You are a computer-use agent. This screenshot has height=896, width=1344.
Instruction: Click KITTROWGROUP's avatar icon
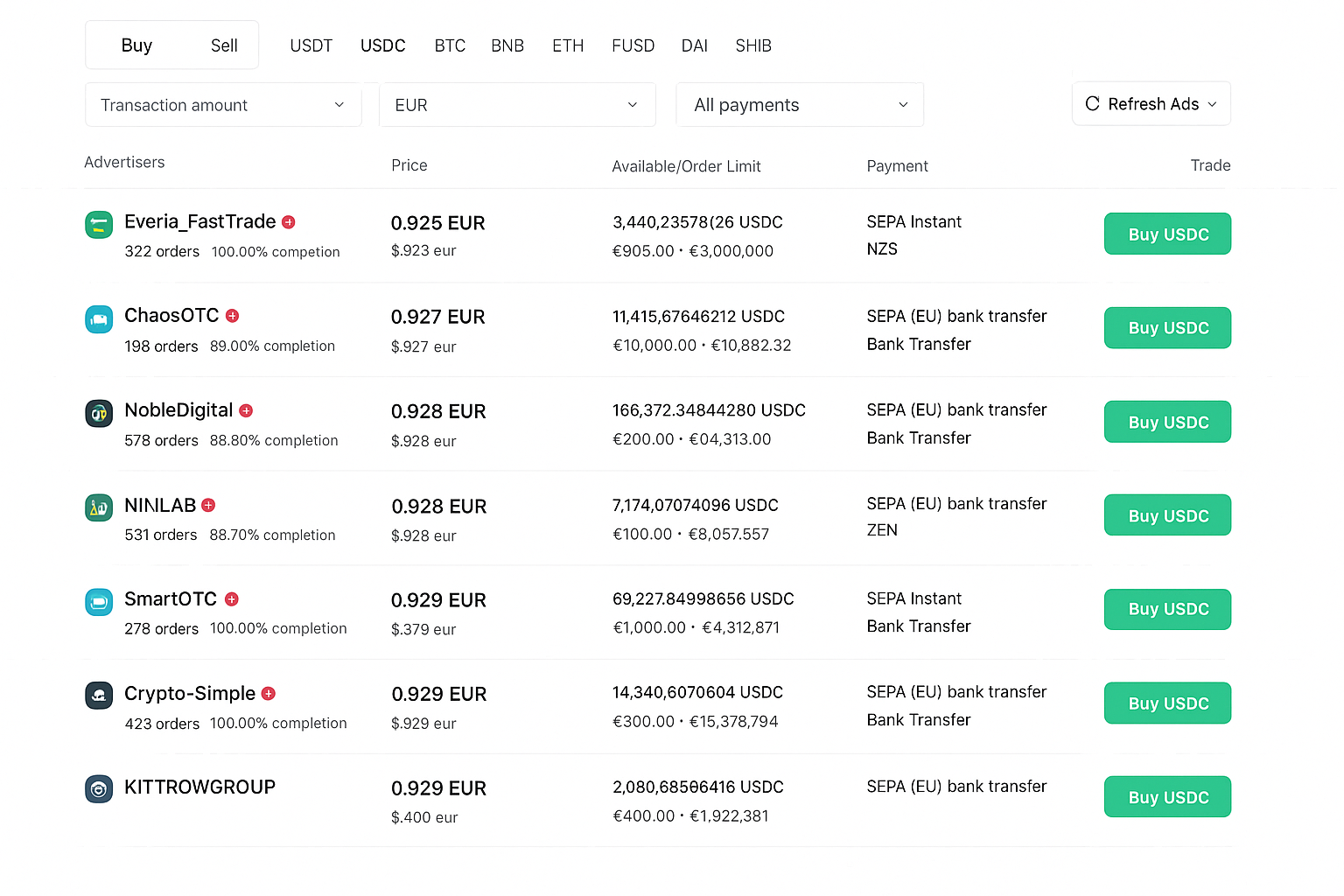pyautogui.click(x=99, y=789)
